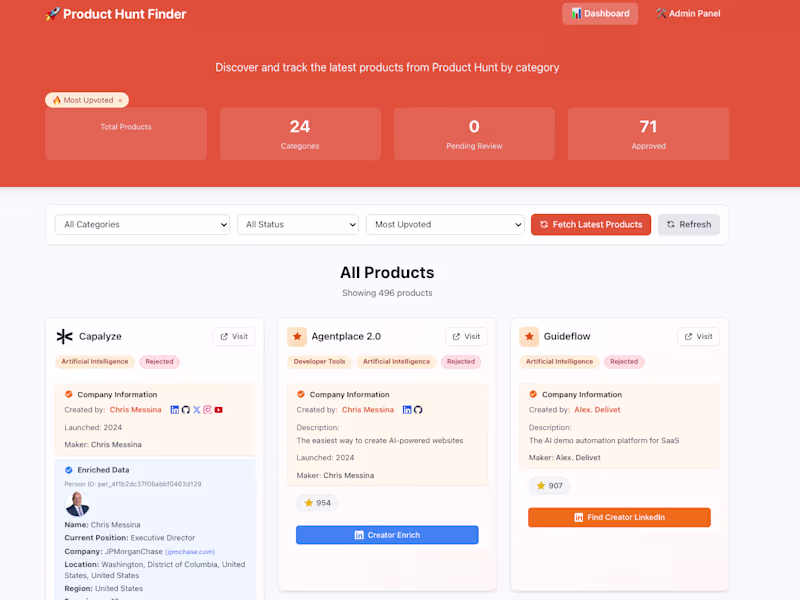Open YouTube icon in Capalyze card

pos(218,410)
